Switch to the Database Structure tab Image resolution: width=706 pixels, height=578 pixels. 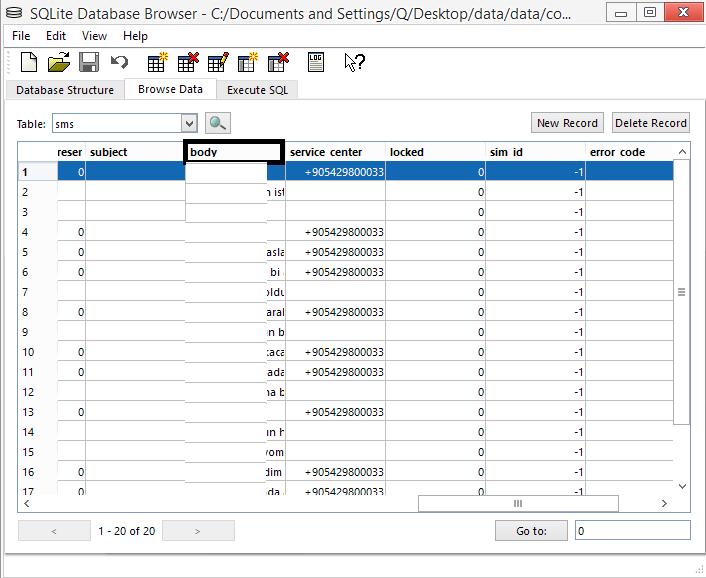pyautogui.click(x=65, y=90)
